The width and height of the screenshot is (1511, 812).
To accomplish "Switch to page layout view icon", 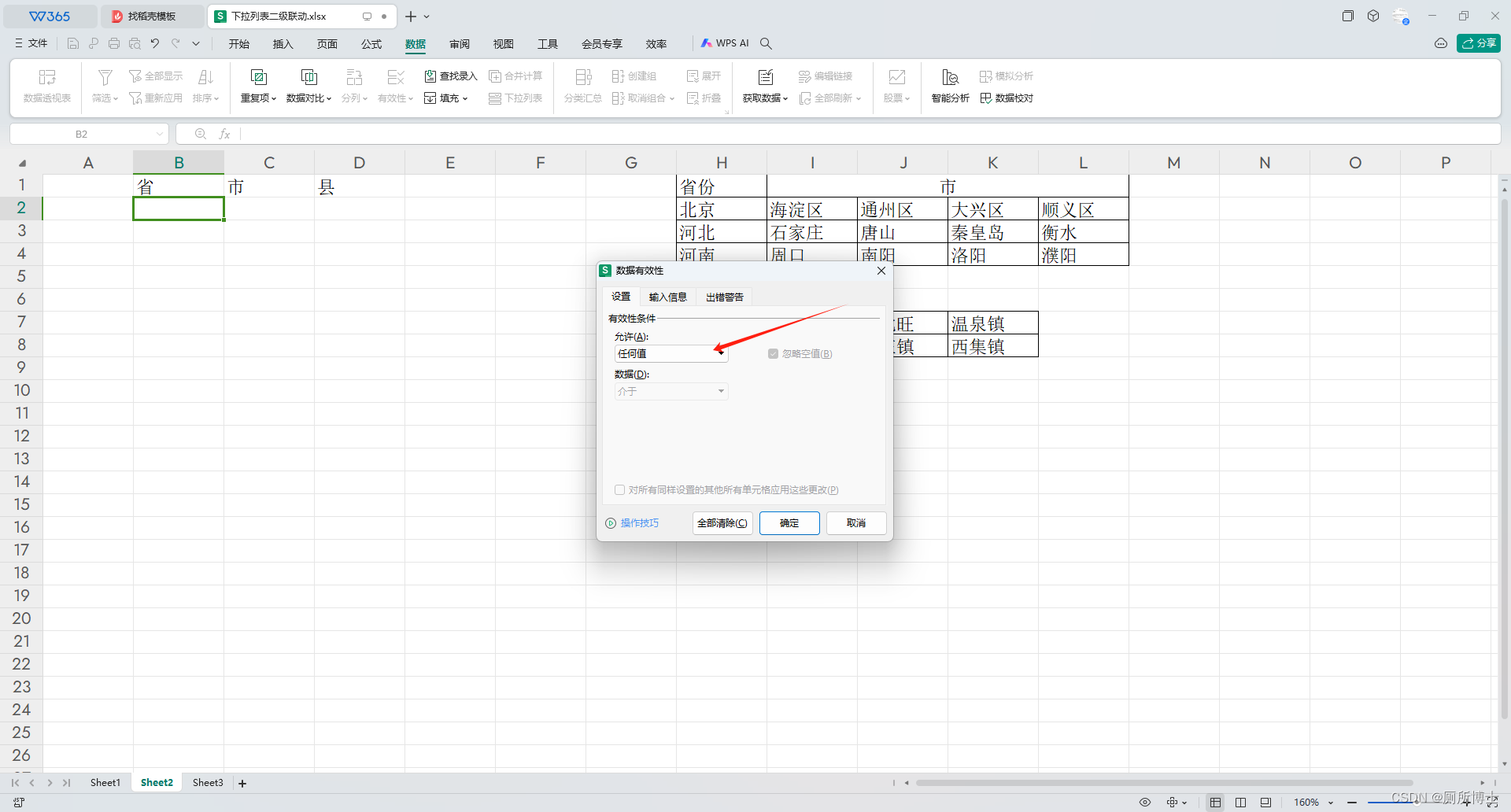I will pos(1241,803).
